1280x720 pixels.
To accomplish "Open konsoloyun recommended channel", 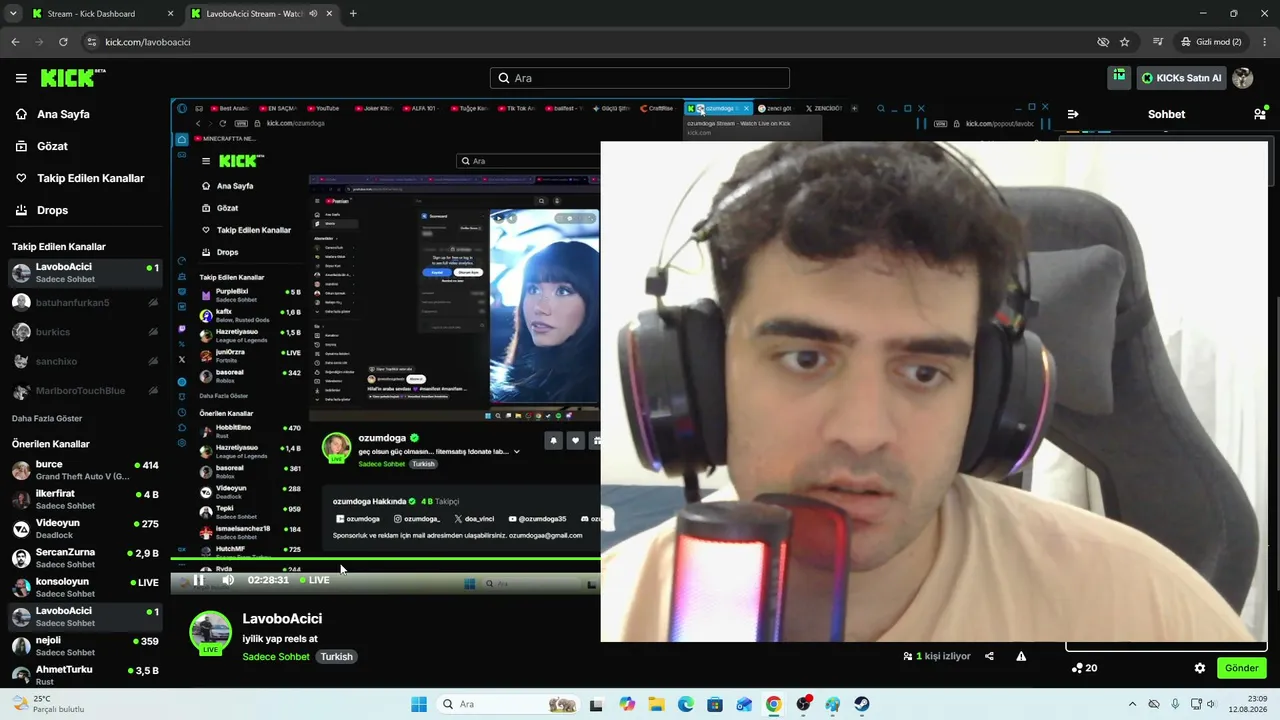I will pyautogui.click(x=85, y=587).
